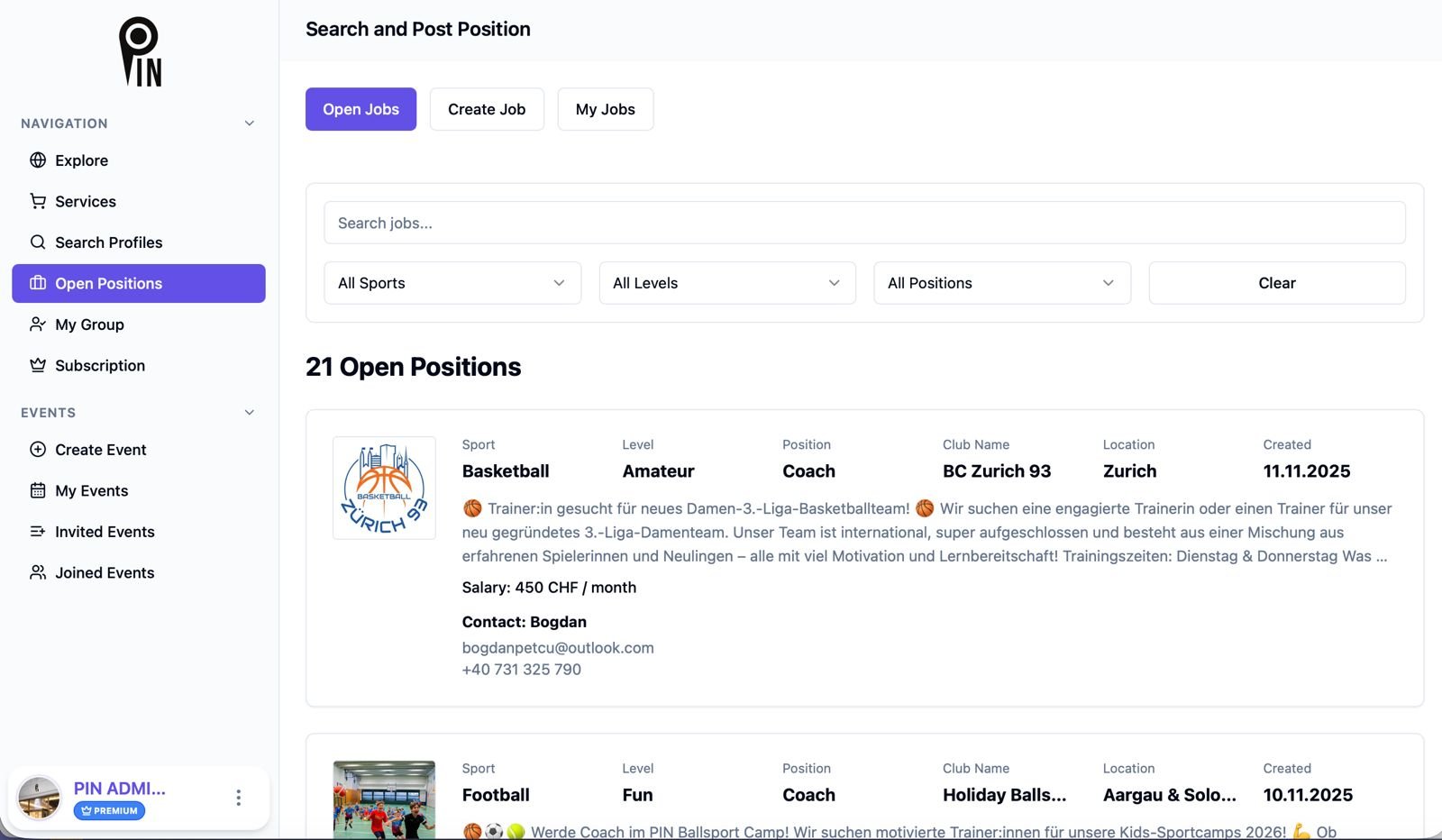The image size is (1442, 840).
Task: Click the Services shopping cart icon
Action: pyautogui.click(x=38, y=201)
